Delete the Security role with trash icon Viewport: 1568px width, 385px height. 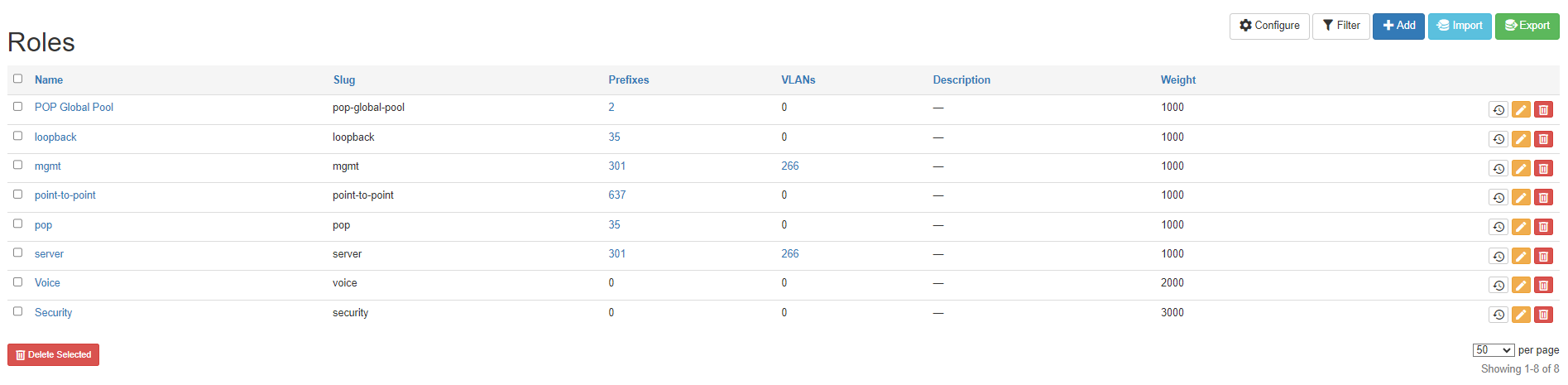(1543, 315)
